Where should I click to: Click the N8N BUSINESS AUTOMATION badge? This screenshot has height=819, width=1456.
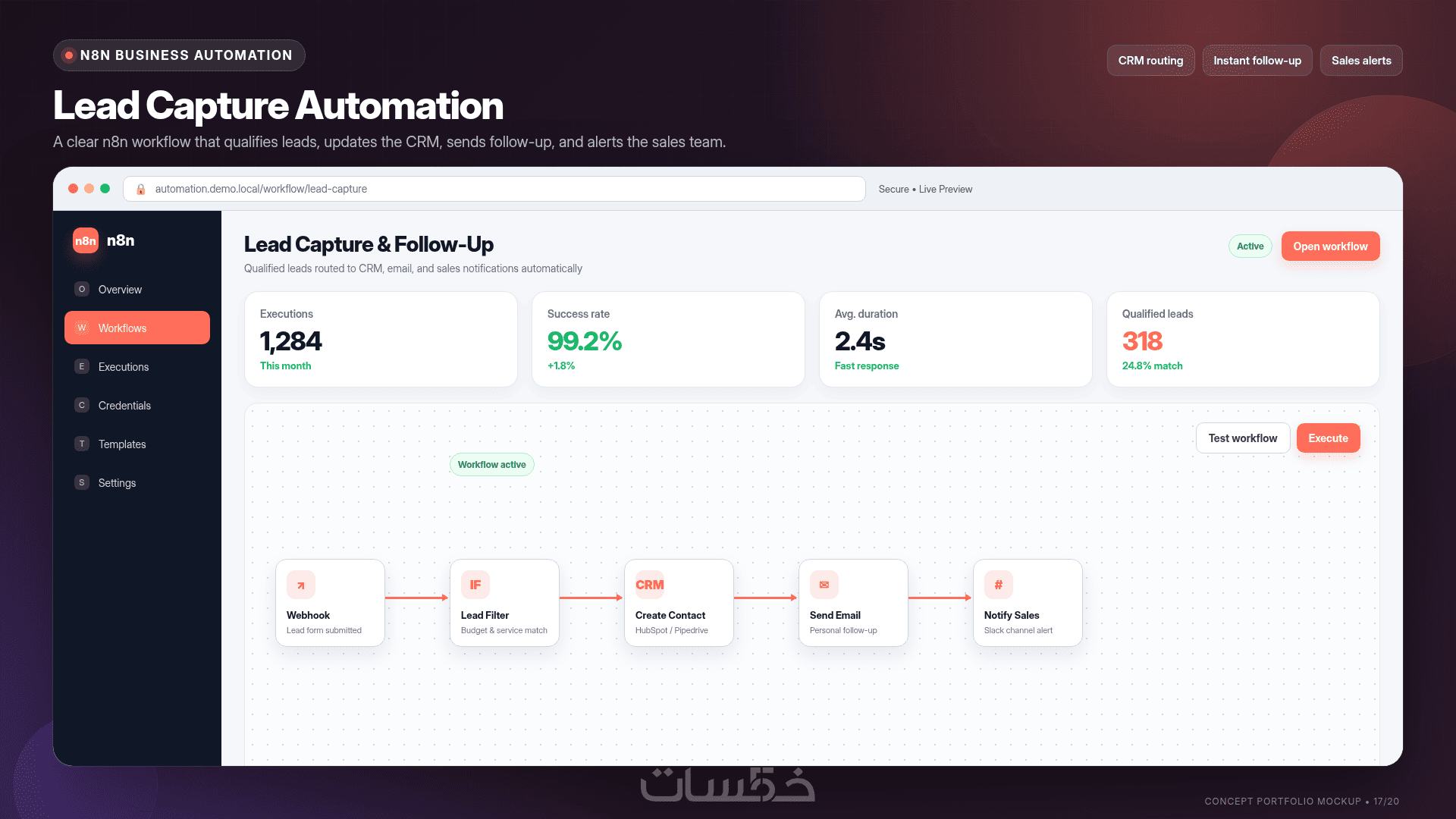point(179,55)
